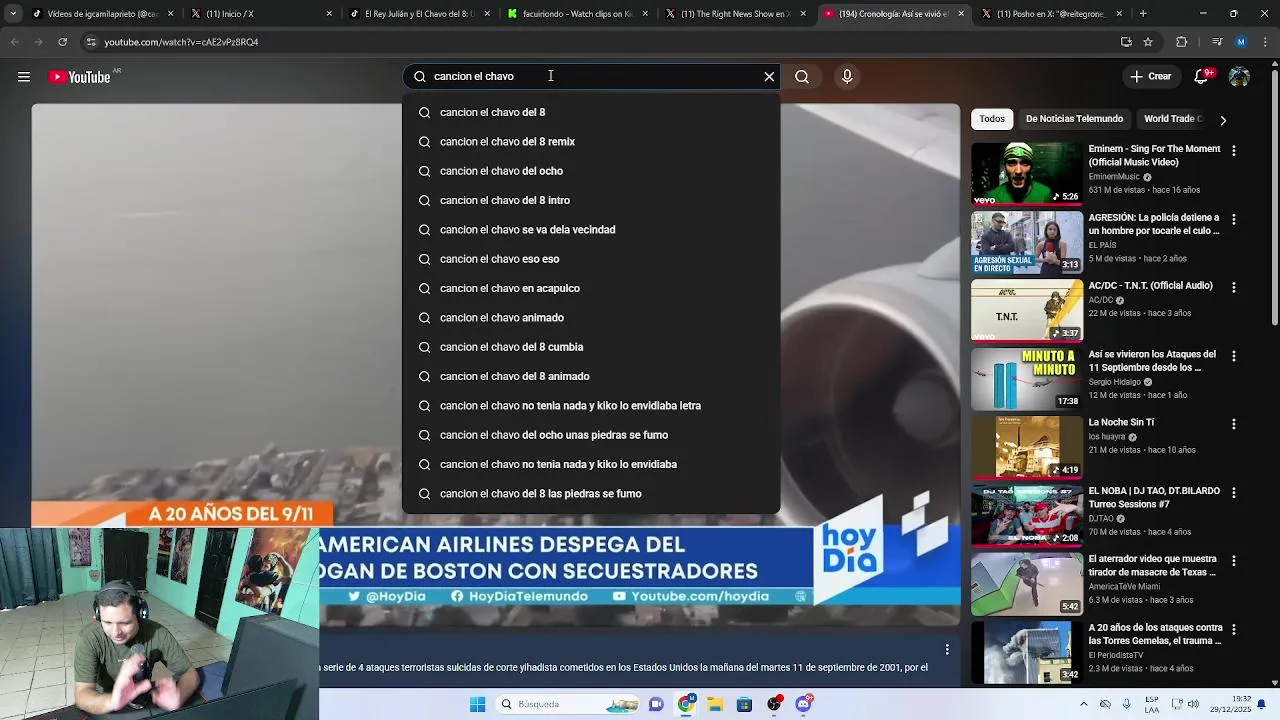Open options for AC/DC T.N.T. video

(1233, 287)
